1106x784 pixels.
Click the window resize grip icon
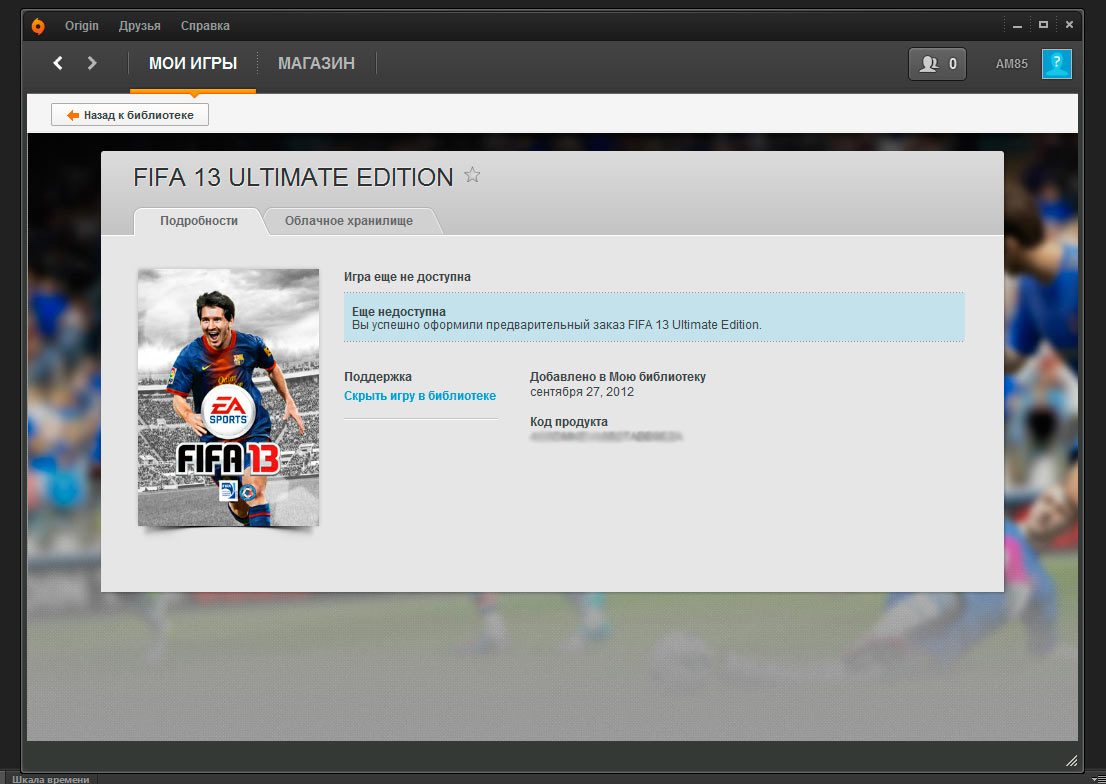[x=1071, y=760]
